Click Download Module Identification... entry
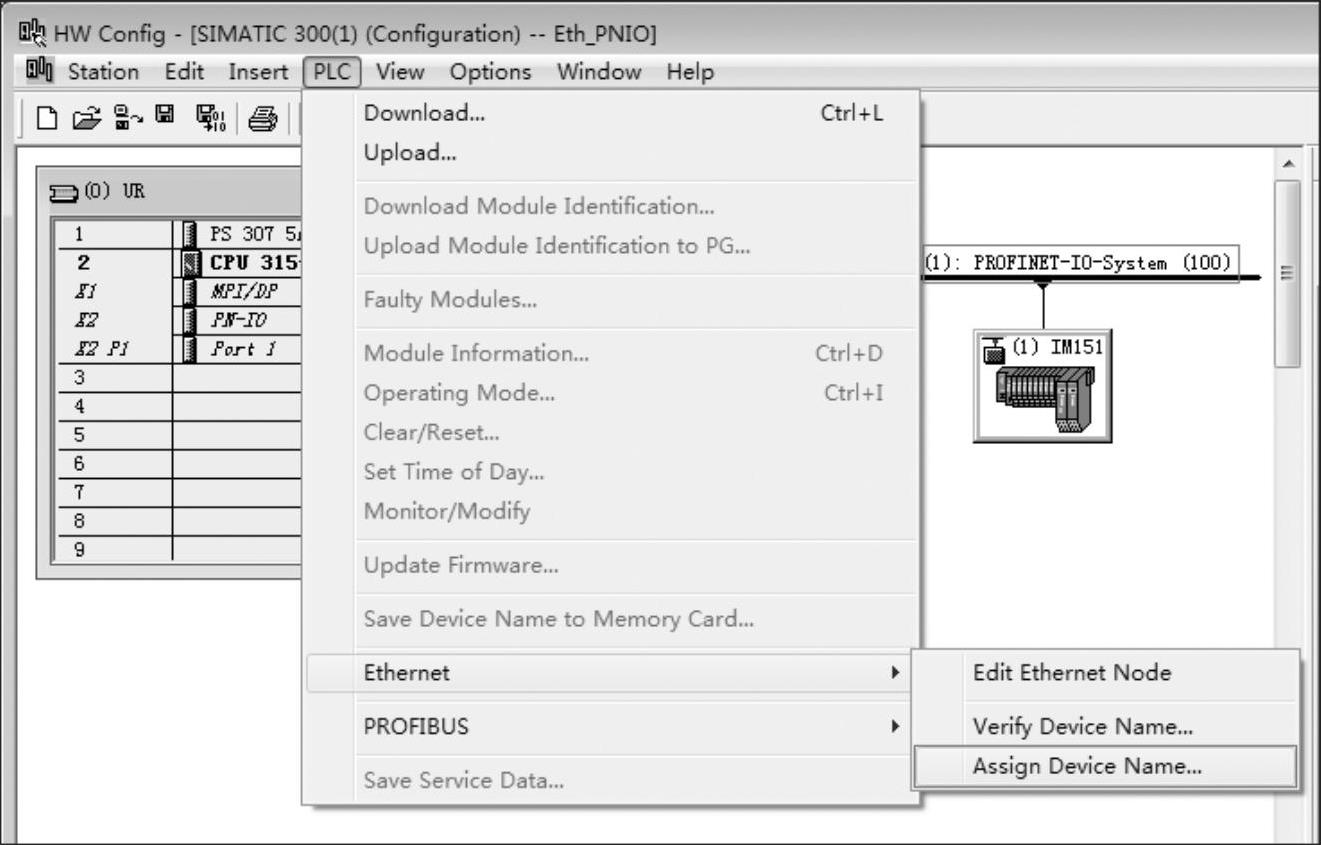This screenshot has height=845, width=1321. 611,206
